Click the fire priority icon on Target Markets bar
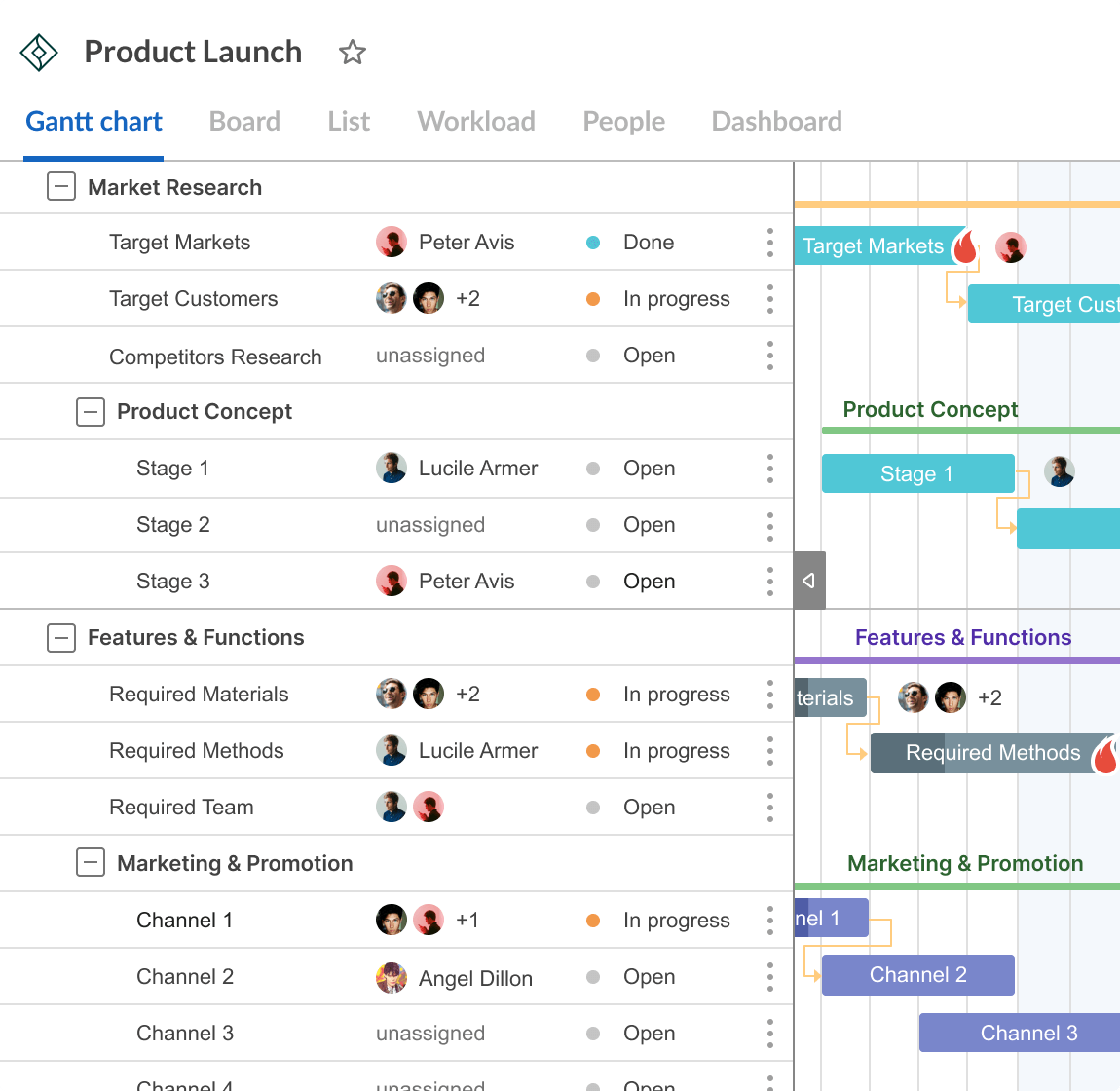1120x1091 pixels. pos(964,247)
